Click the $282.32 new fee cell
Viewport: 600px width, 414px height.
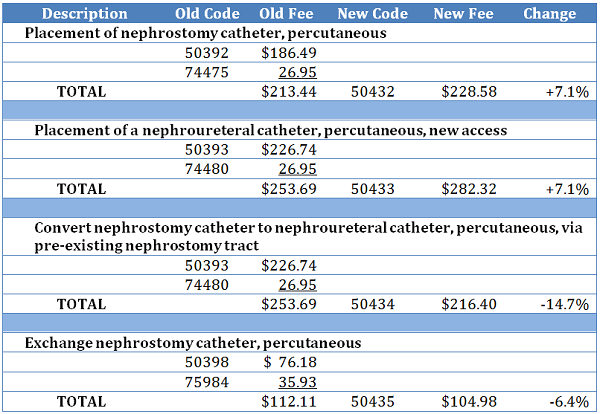(x=469, y=189)
